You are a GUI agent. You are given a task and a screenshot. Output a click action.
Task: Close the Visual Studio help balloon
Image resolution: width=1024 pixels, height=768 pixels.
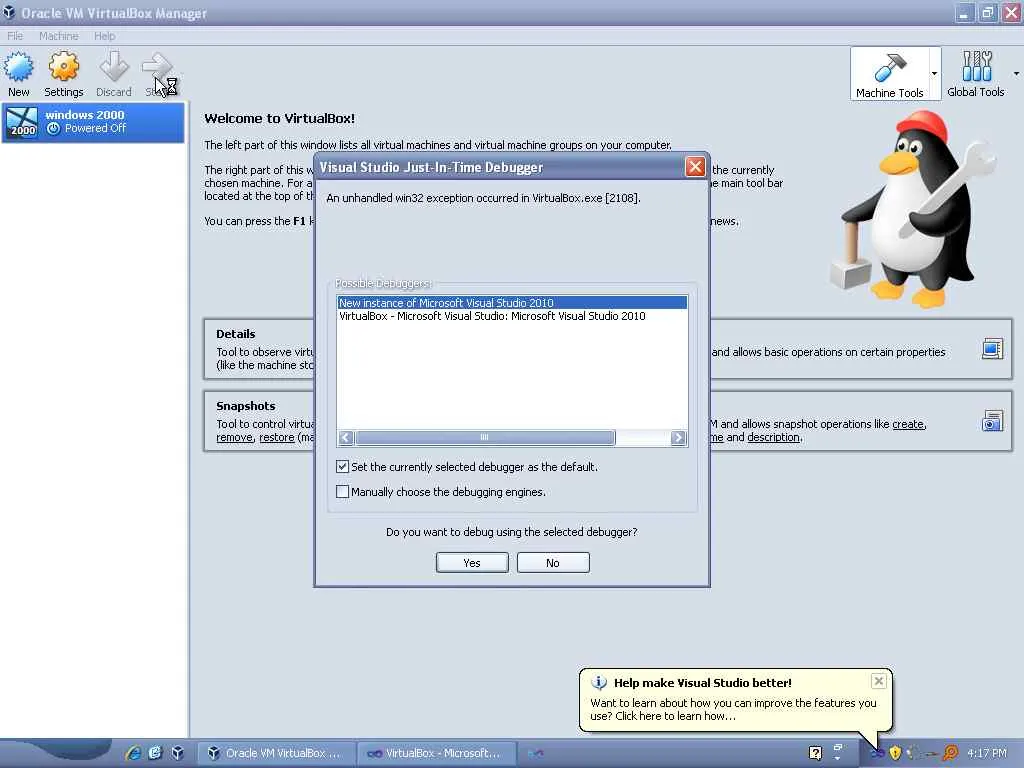coord(878,681)
